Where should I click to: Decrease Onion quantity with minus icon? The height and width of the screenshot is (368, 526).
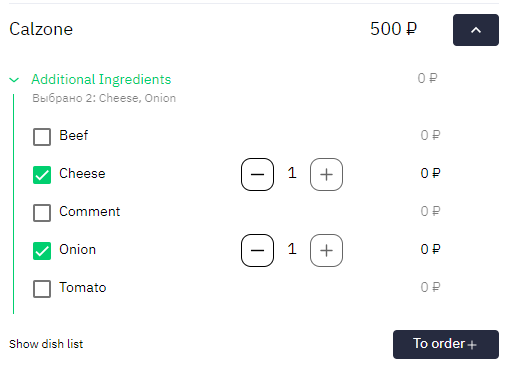pyautogui.click(x=257, y=251)
